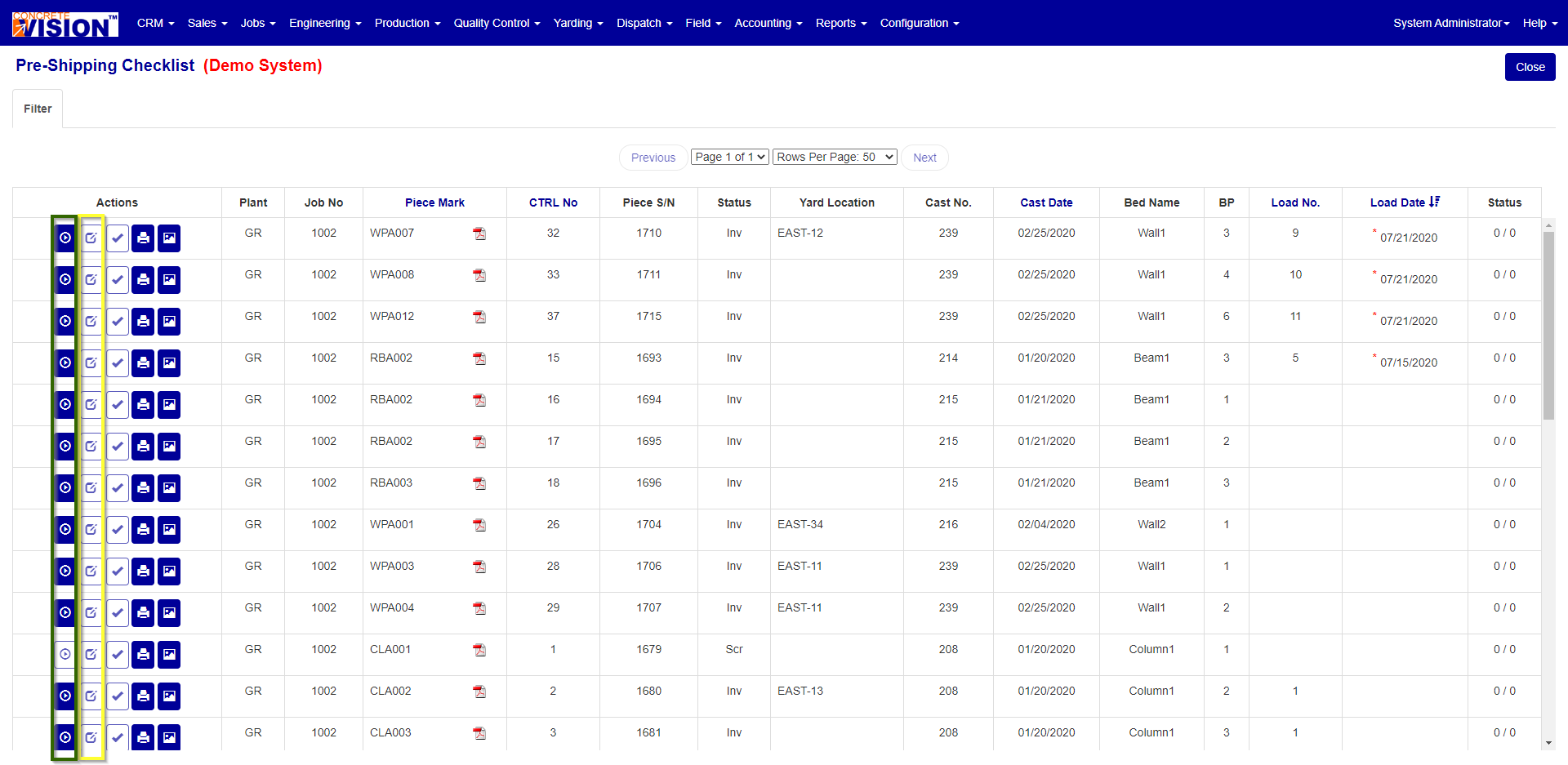Sort the table by CTRL No
Viewport: 1568px width, 765px height.
(553, 202)
